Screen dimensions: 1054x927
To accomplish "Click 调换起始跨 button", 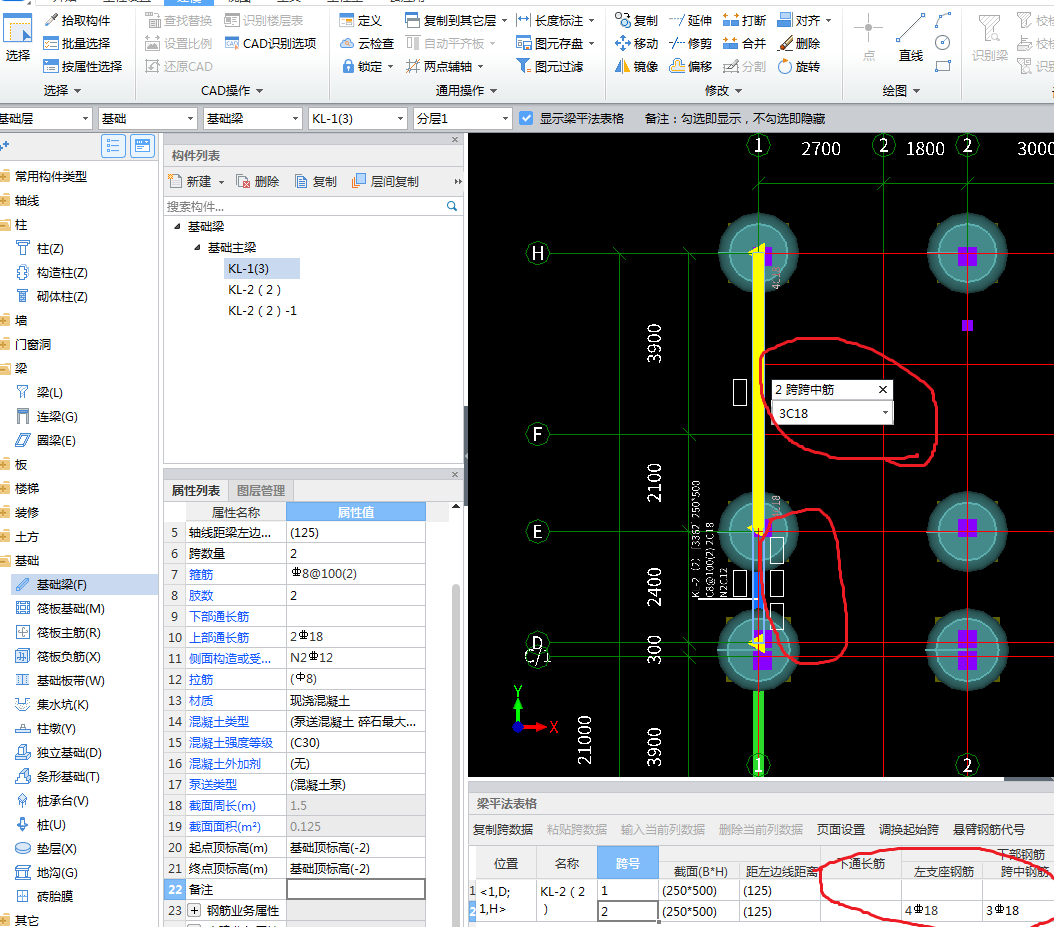I will pos(909,830).
